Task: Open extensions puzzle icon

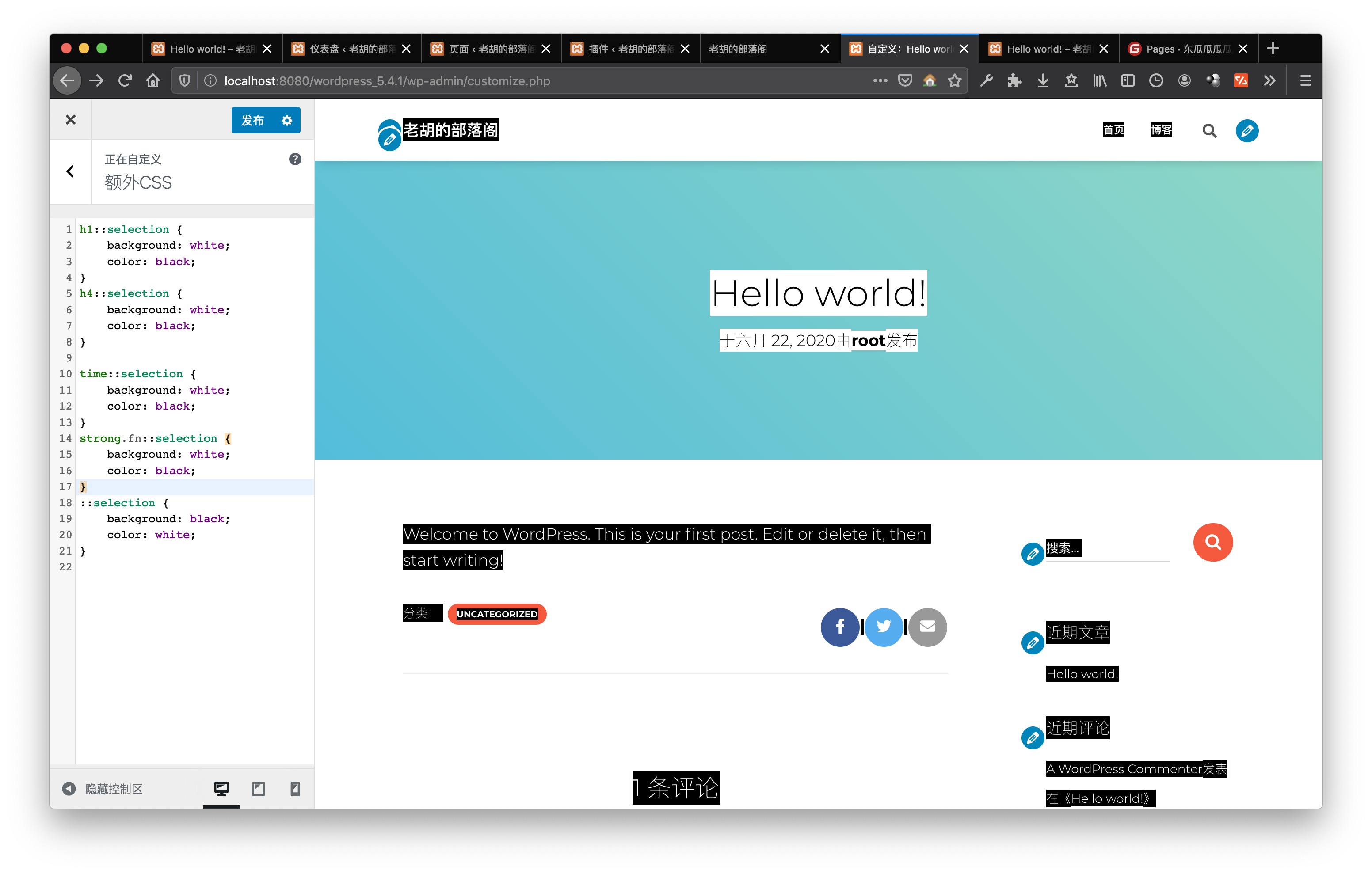Action: [1015, 81]
